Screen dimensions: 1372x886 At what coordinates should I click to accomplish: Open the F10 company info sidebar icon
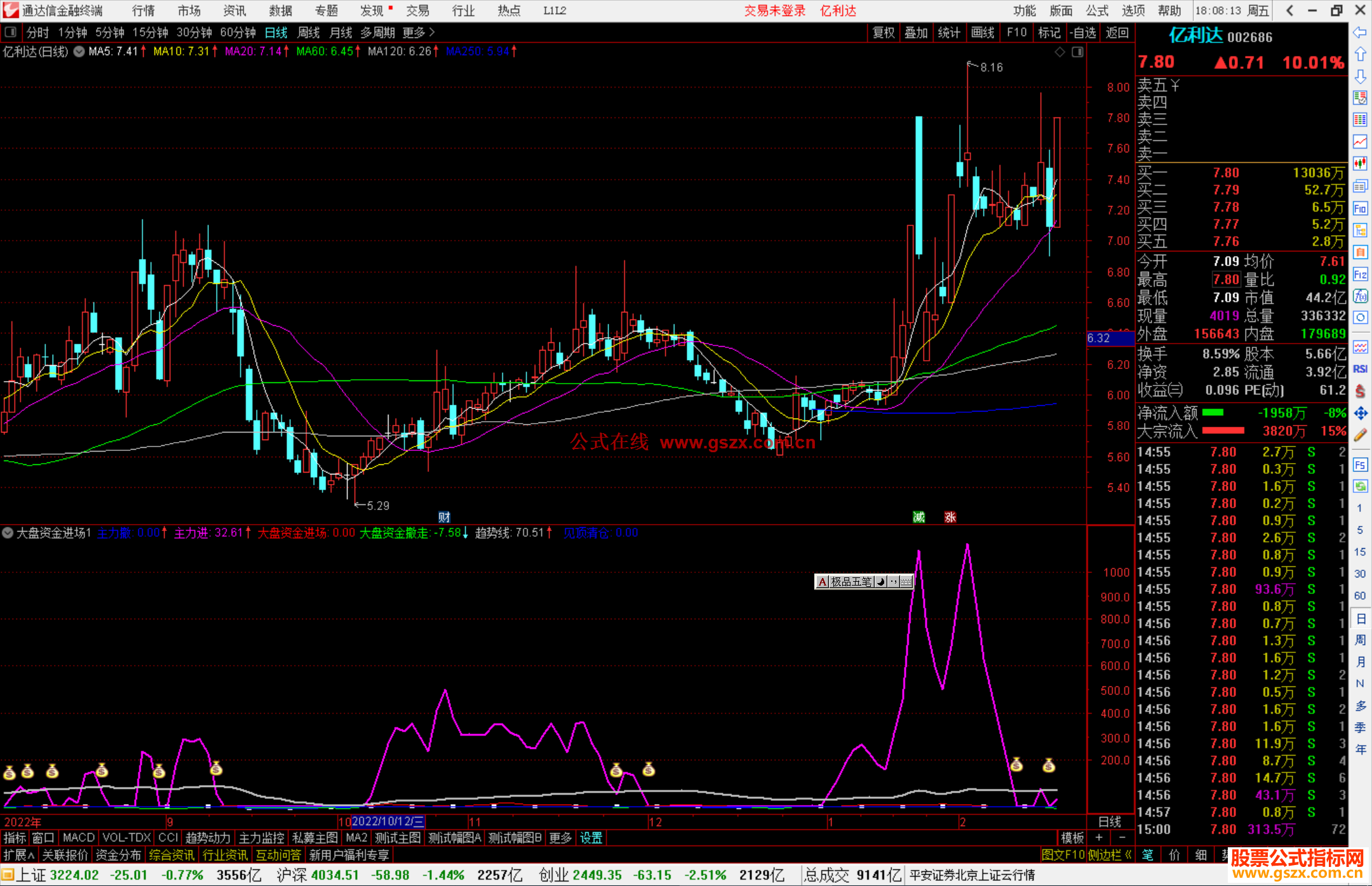[1360, 208]
